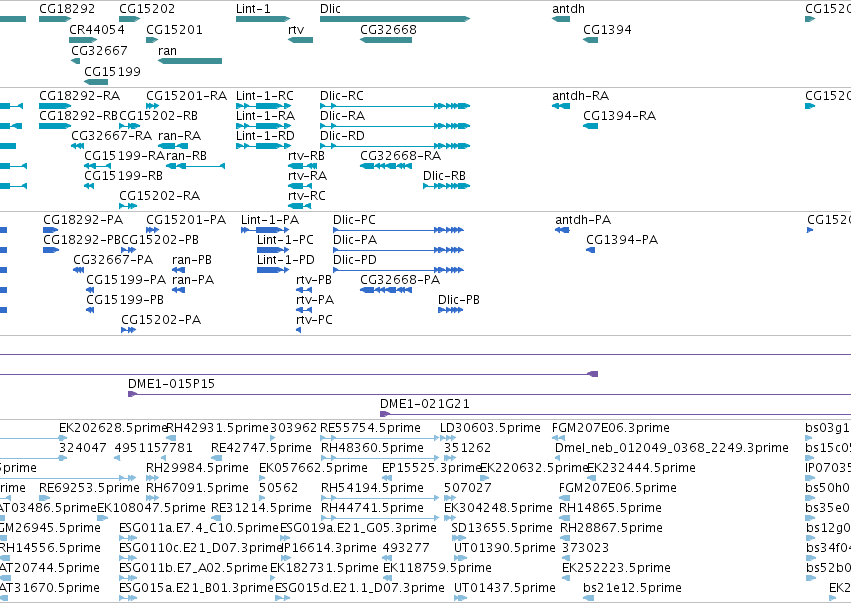
Task: Click the Dlic-RC transcript label
Action: coord(341,96)
